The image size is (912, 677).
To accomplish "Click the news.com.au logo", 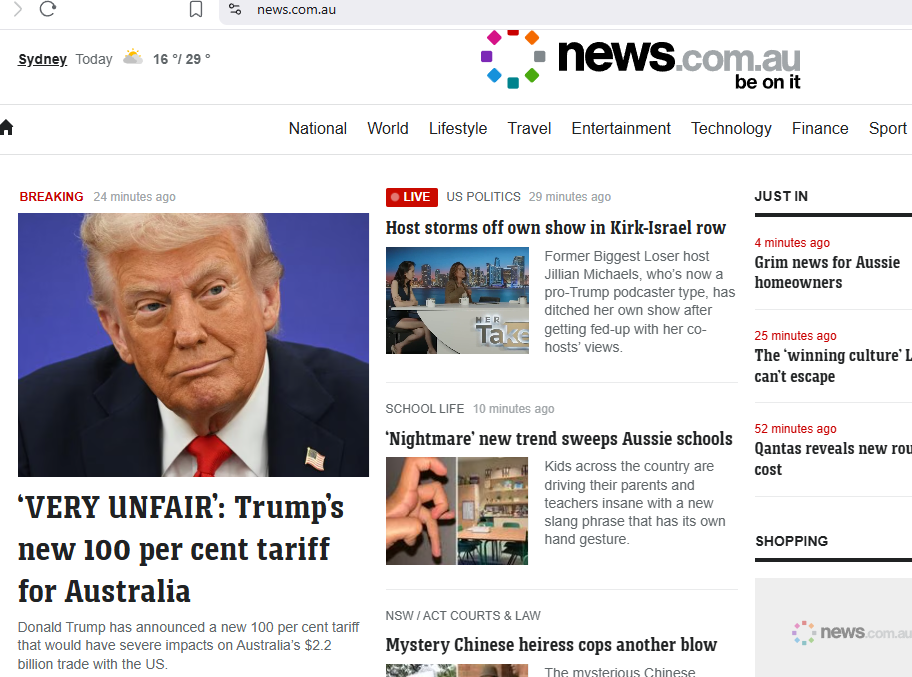I will (x=640, y=60).
